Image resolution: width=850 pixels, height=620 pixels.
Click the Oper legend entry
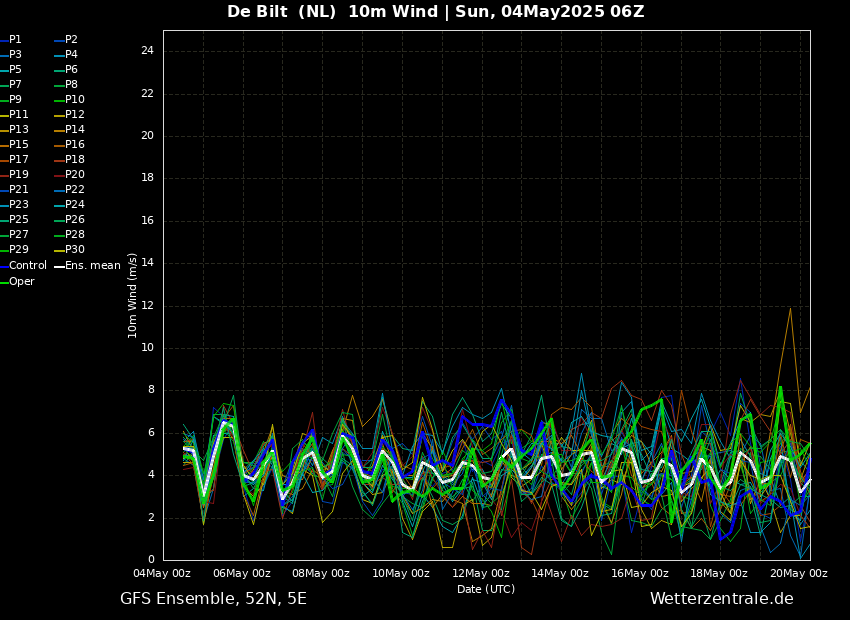coord(22,282)
